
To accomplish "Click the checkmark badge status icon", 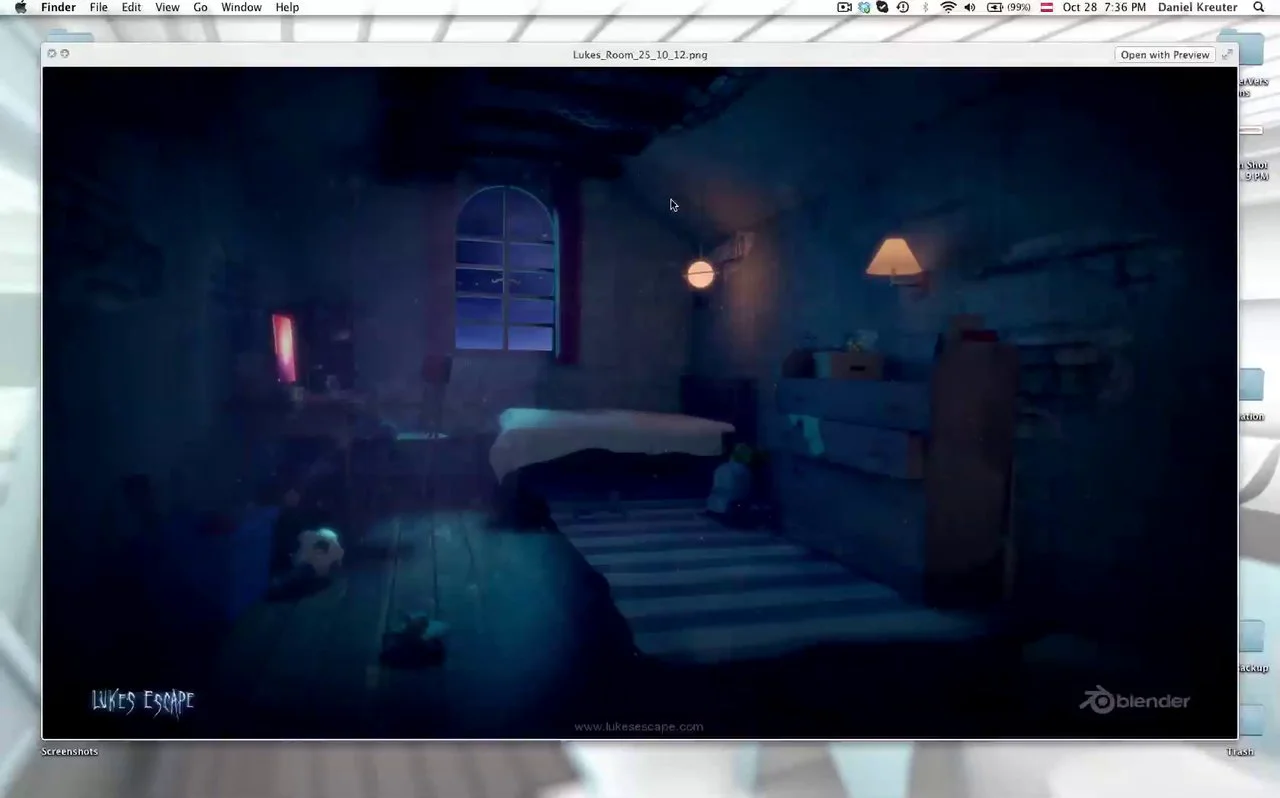I will point(882,7).
